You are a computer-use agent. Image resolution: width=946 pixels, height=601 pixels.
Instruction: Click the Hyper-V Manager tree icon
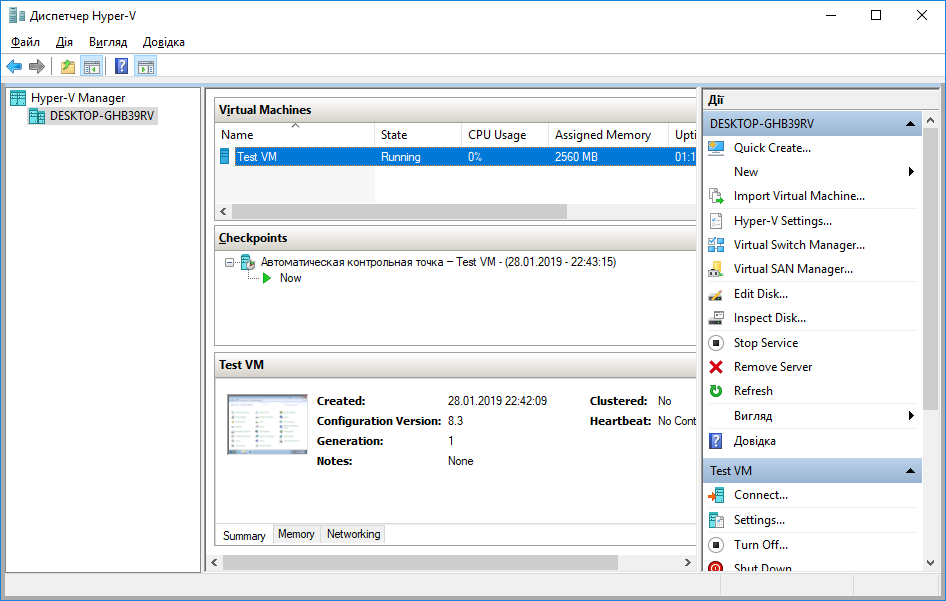[18, 98]
